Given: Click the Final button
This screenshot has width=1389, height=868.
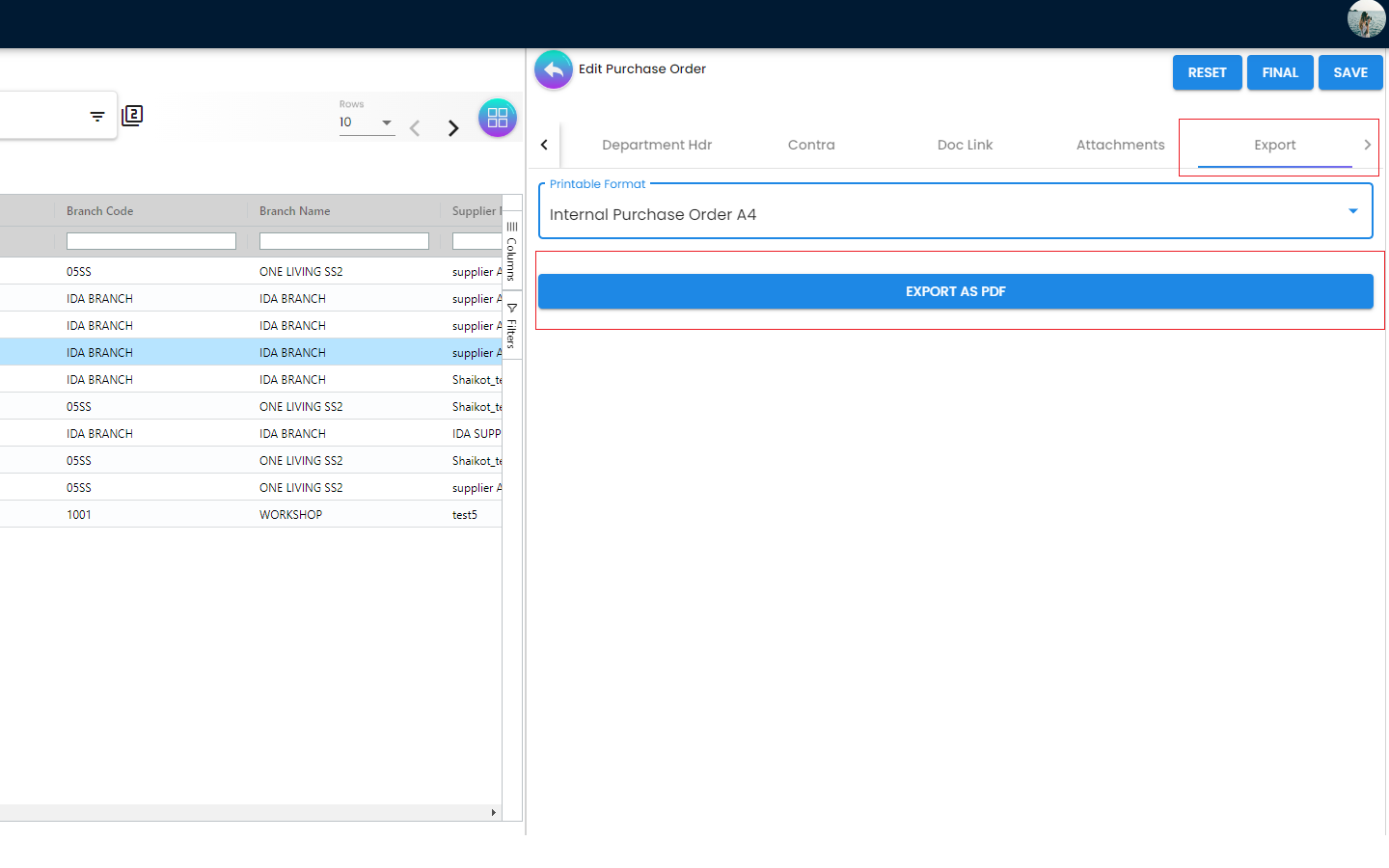Looking at the screenshot, I should tap(1280, 72).
